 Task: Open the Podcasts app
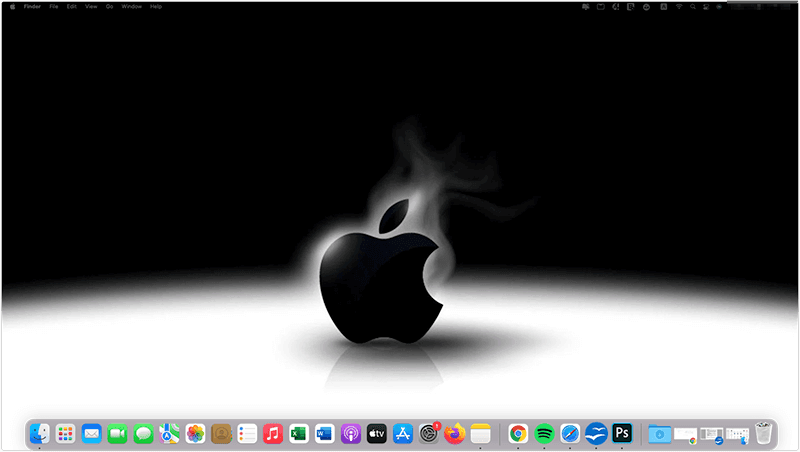point(351,433)
